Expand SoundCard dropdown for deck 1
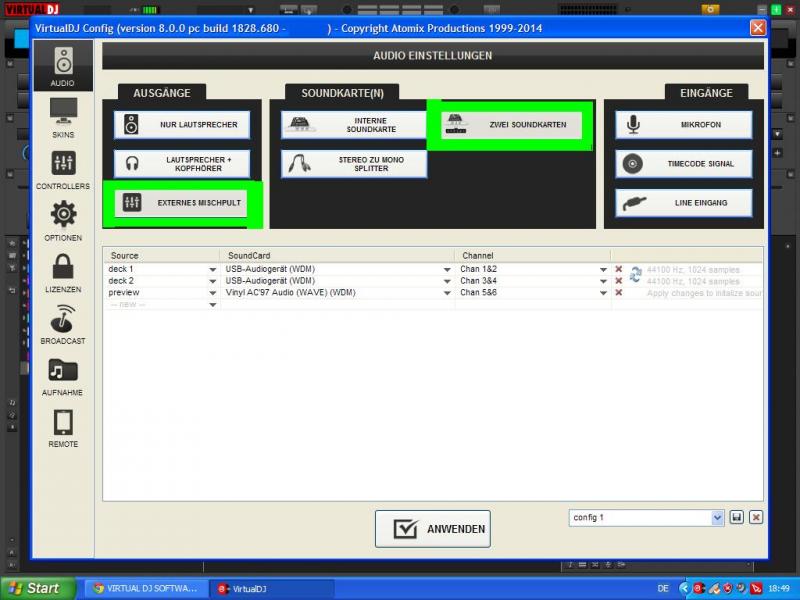Image resolution: width=800 pixels, height=600 pixels. pos(447,269)
